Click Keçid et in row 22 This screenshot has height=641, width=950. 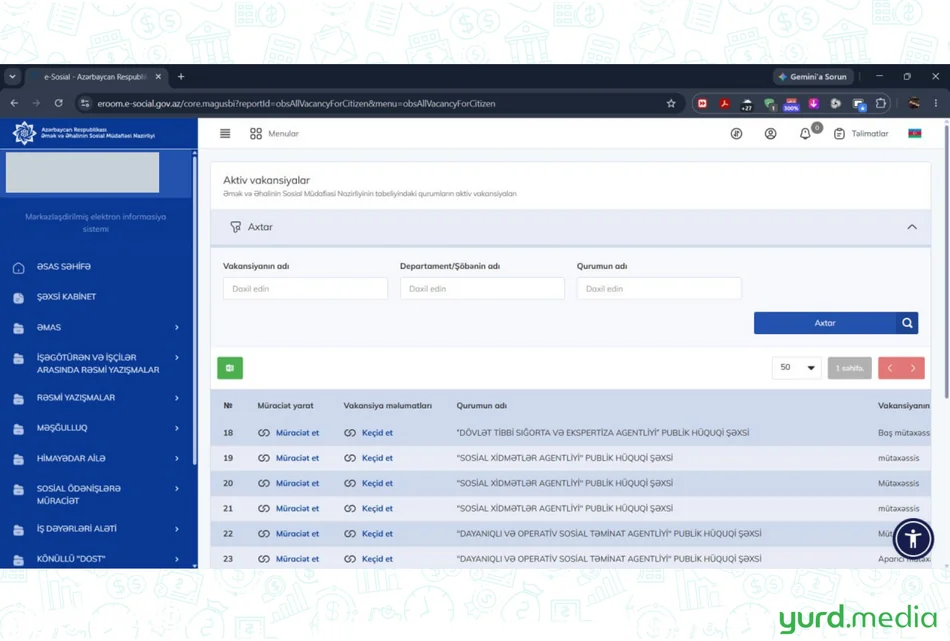tap(368, 534)
